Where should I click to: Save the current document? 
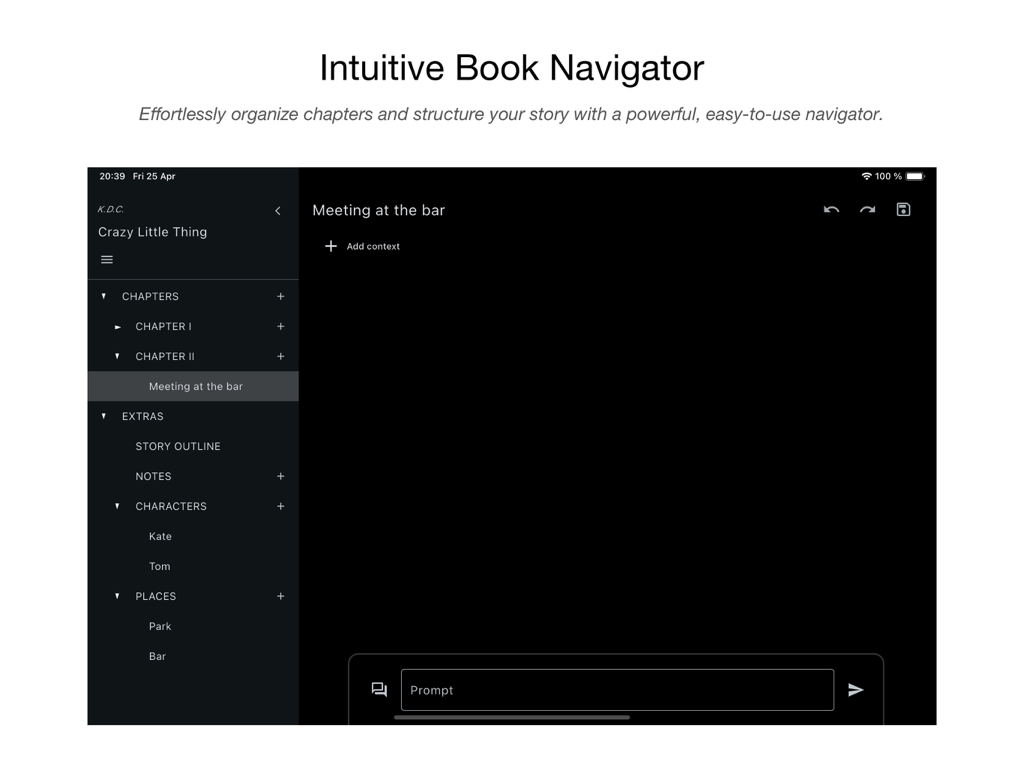(902, 209)
